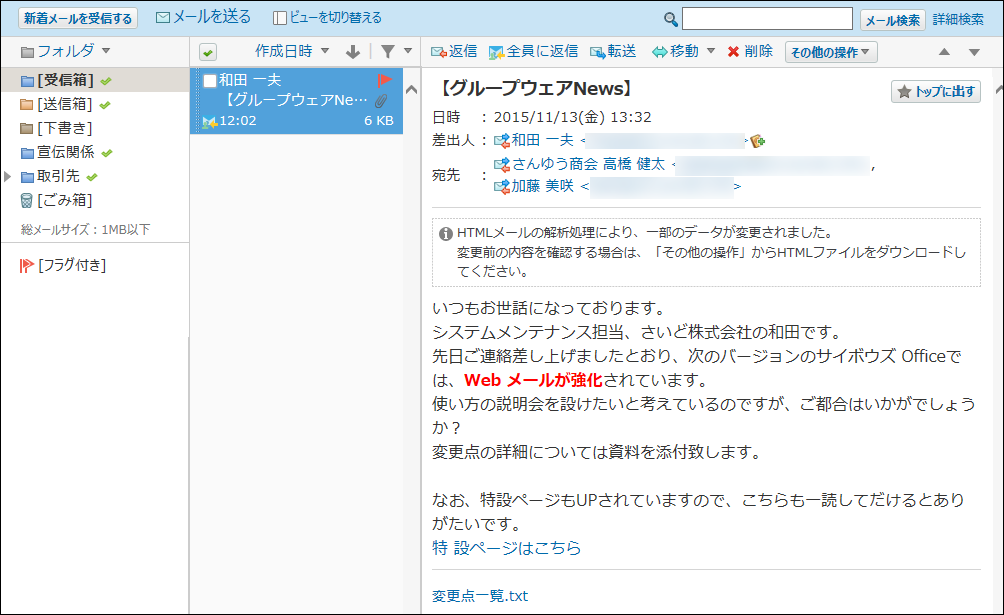Click green check beside 宣伝関係
This screenshot has width=1004, height=615.
(x=107, y=152)
